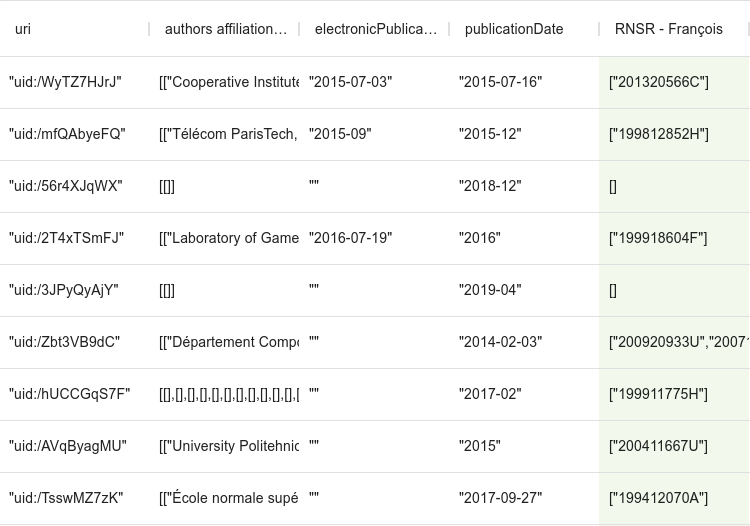The width and height of the screenshot is (750, 526).
Task: Select the Télécom ParisTech affiliation cell
Action: [229, 134]
